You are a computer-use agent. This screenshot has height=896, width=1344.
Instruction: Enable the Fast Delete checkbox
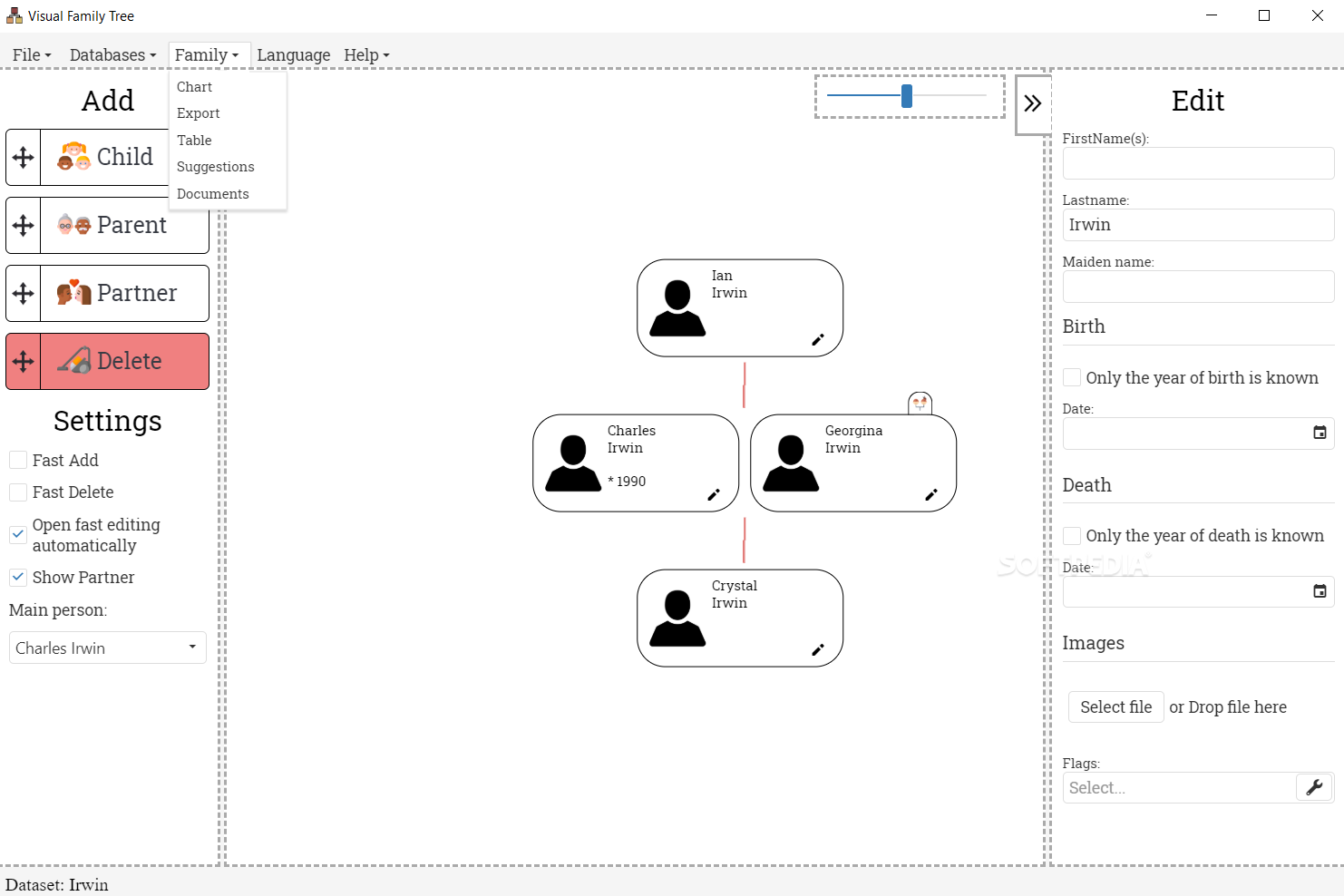pos(18,492)
